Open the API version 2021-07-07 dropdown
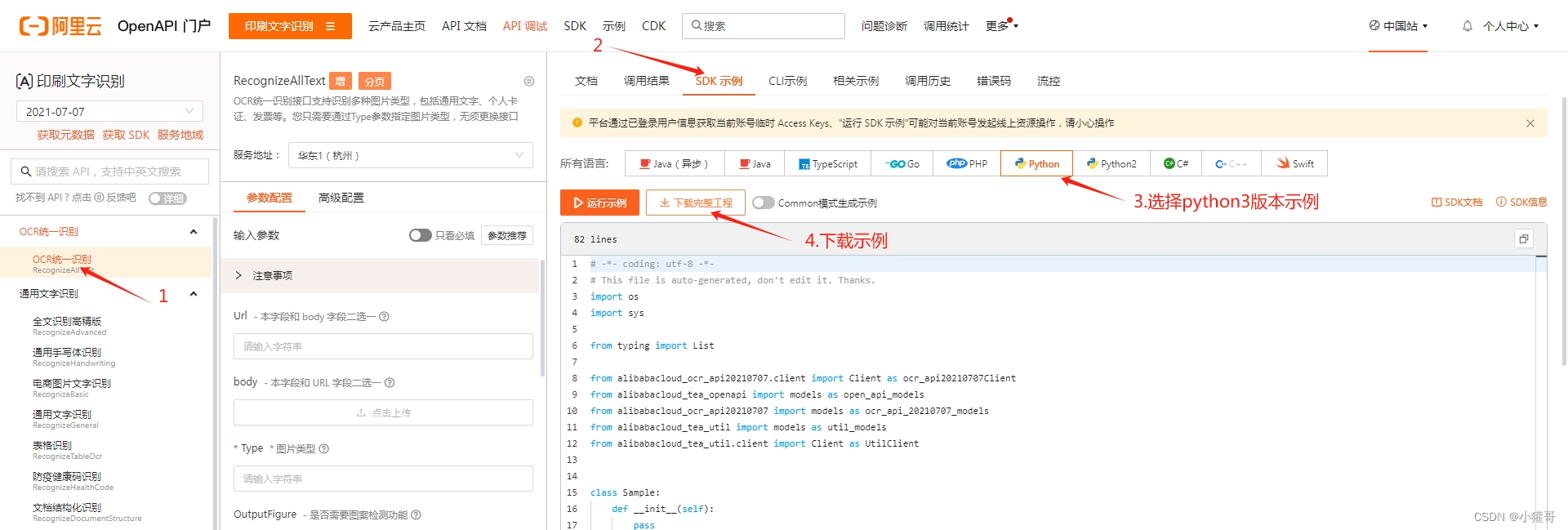This screenshot has height=530, width=1568. pos(110,112)
